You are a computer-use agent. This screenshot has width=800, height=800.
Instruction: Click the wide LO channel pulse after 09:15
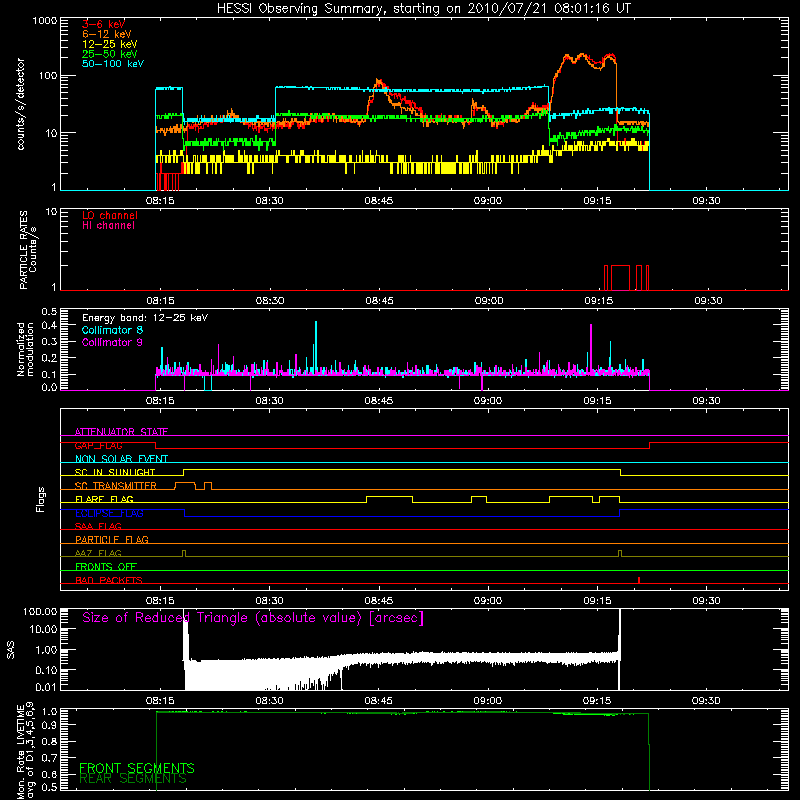[620, 278]
